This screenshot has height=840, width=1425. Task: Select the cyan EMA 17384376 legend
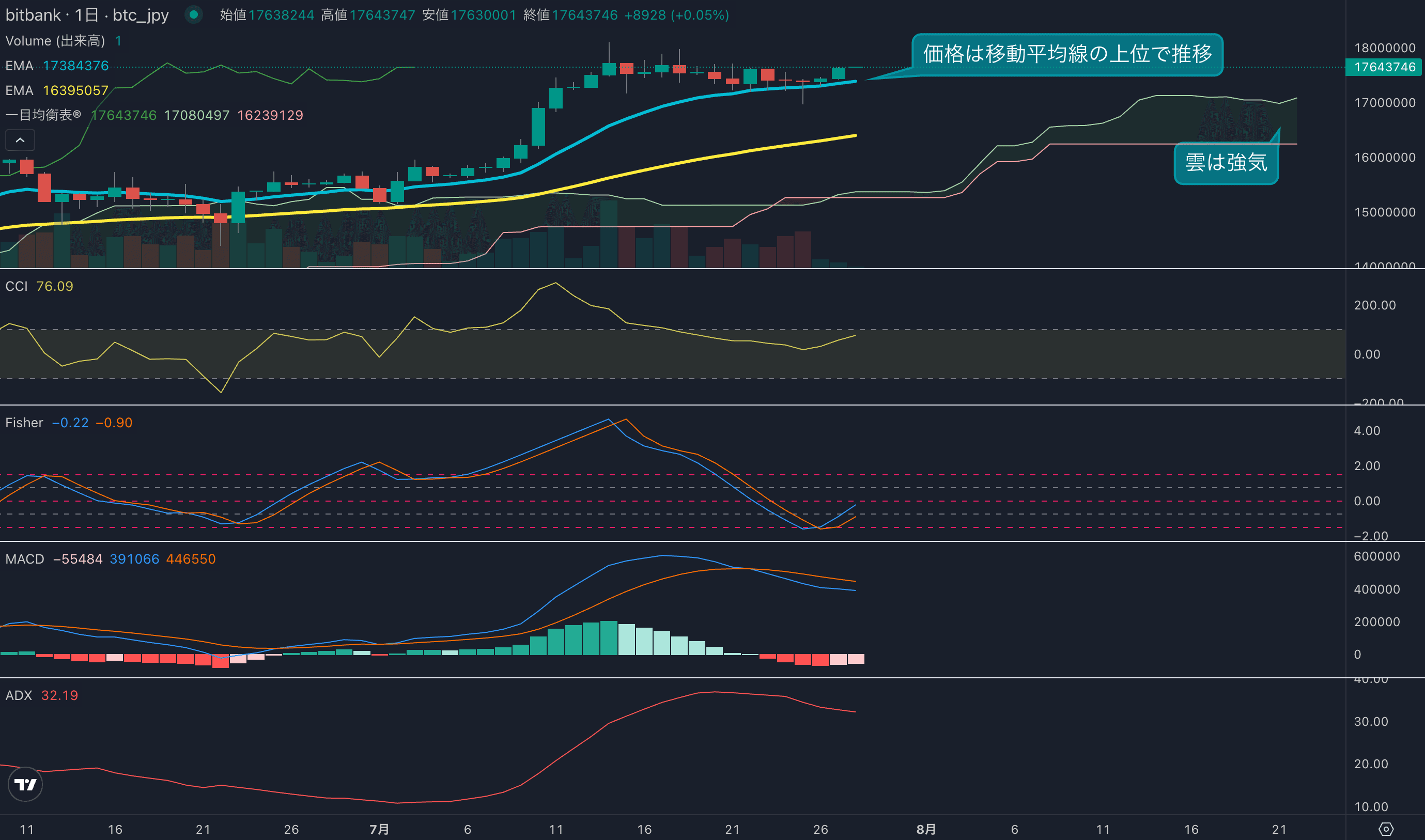point(57,66)
